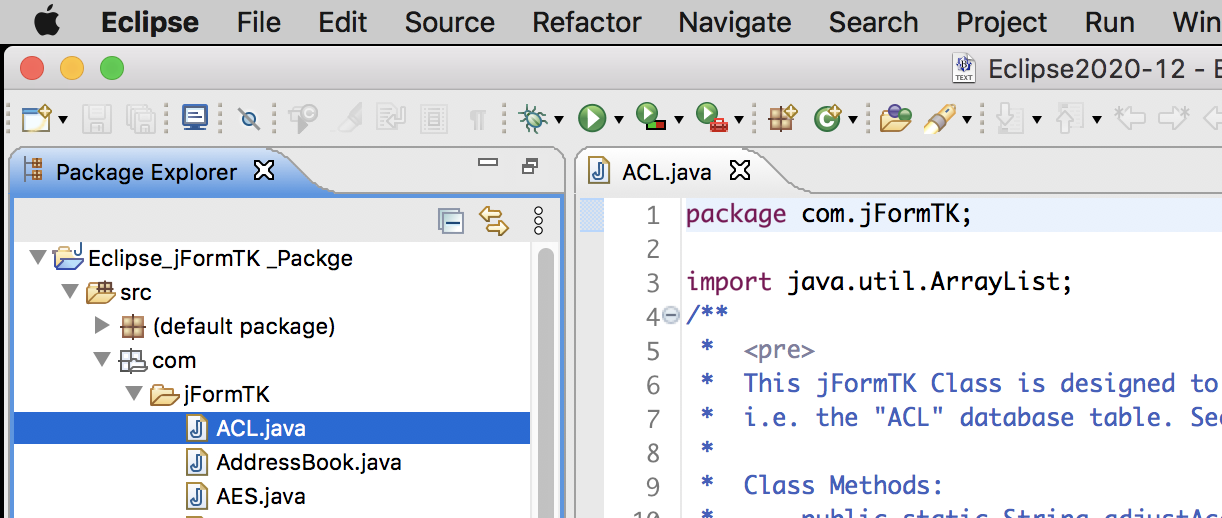This screenshot has width=1222, height=518.
Task: Open the Run button dropdown arrow
Action: coord(619,120)
